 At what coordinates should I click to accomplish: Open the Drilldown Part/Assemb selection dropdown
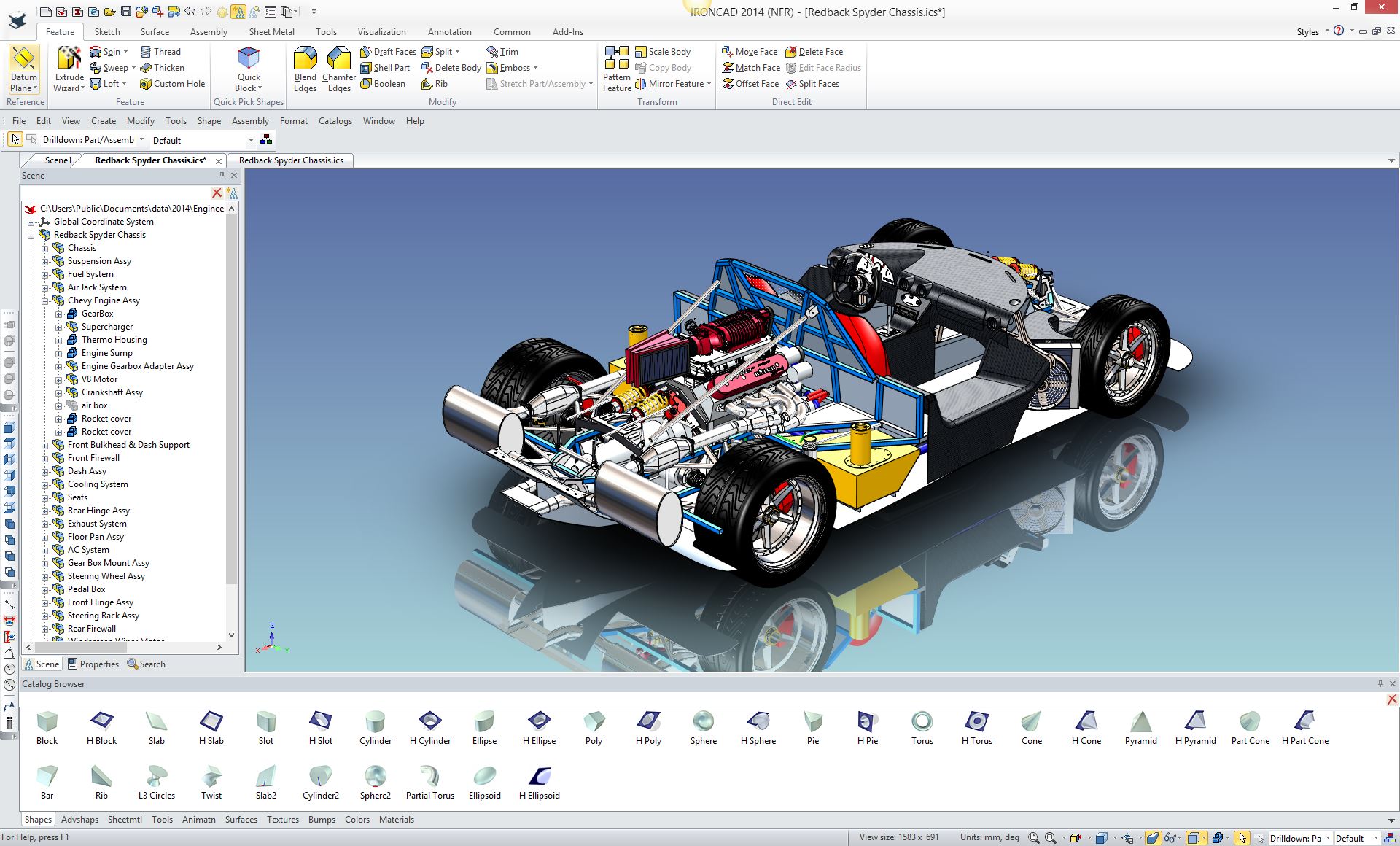point(142,140)
